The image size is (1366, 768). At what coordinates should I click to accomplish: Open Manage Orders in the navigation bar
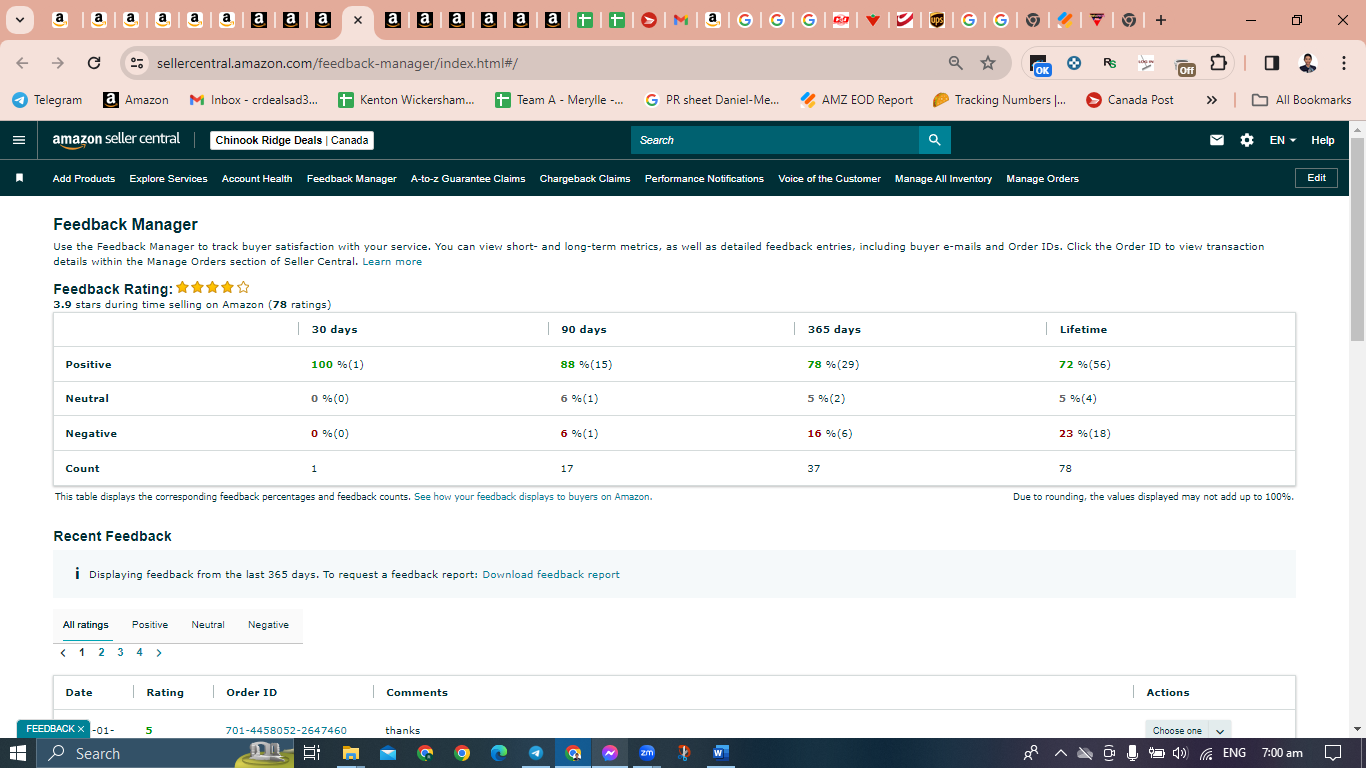coord(1042,179)
